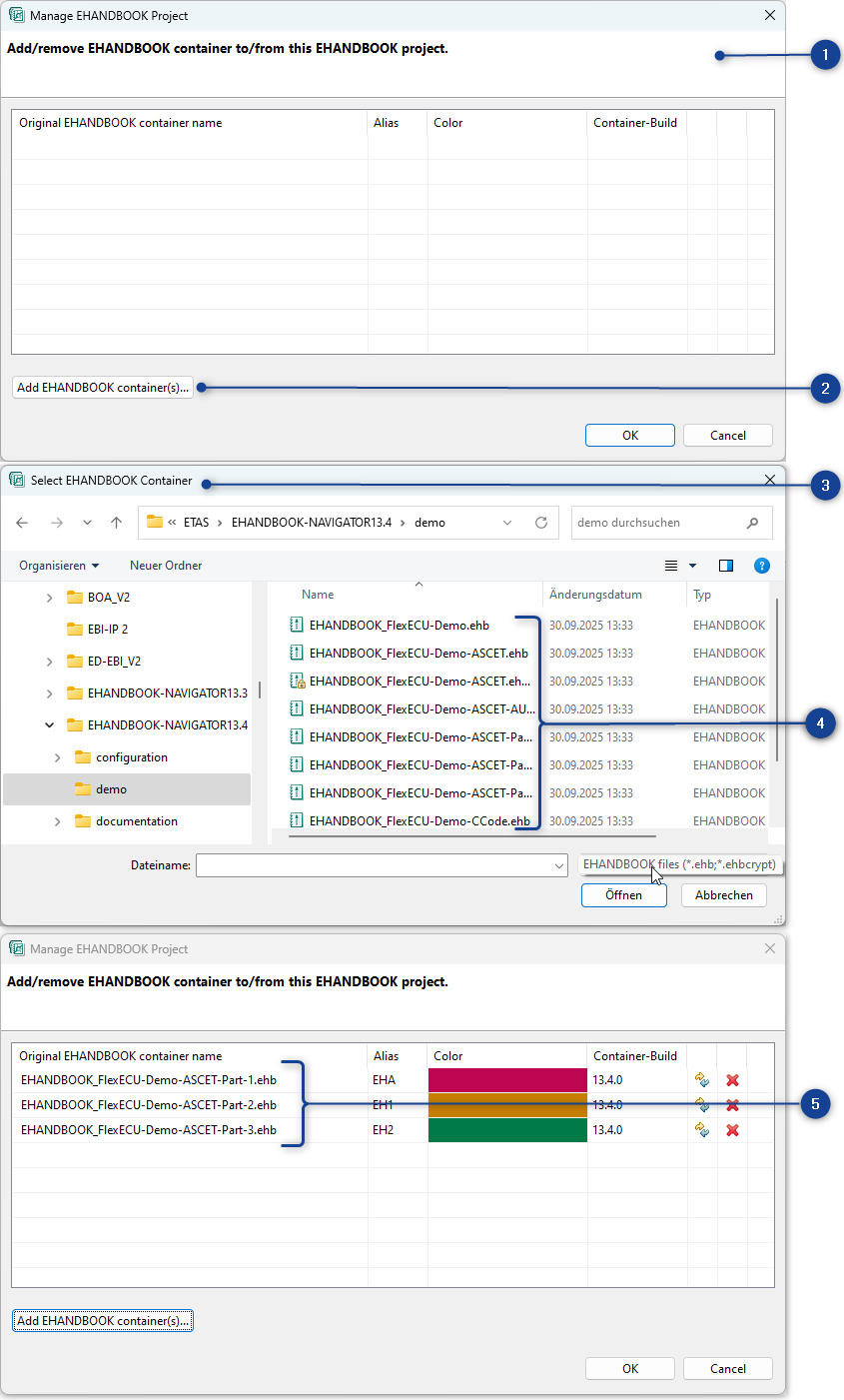
Task: Remove EHANDBOOK_FlexECU-Demo-ASCET-Part-3.ehb using red X
Action: [x=731, y=1130]
